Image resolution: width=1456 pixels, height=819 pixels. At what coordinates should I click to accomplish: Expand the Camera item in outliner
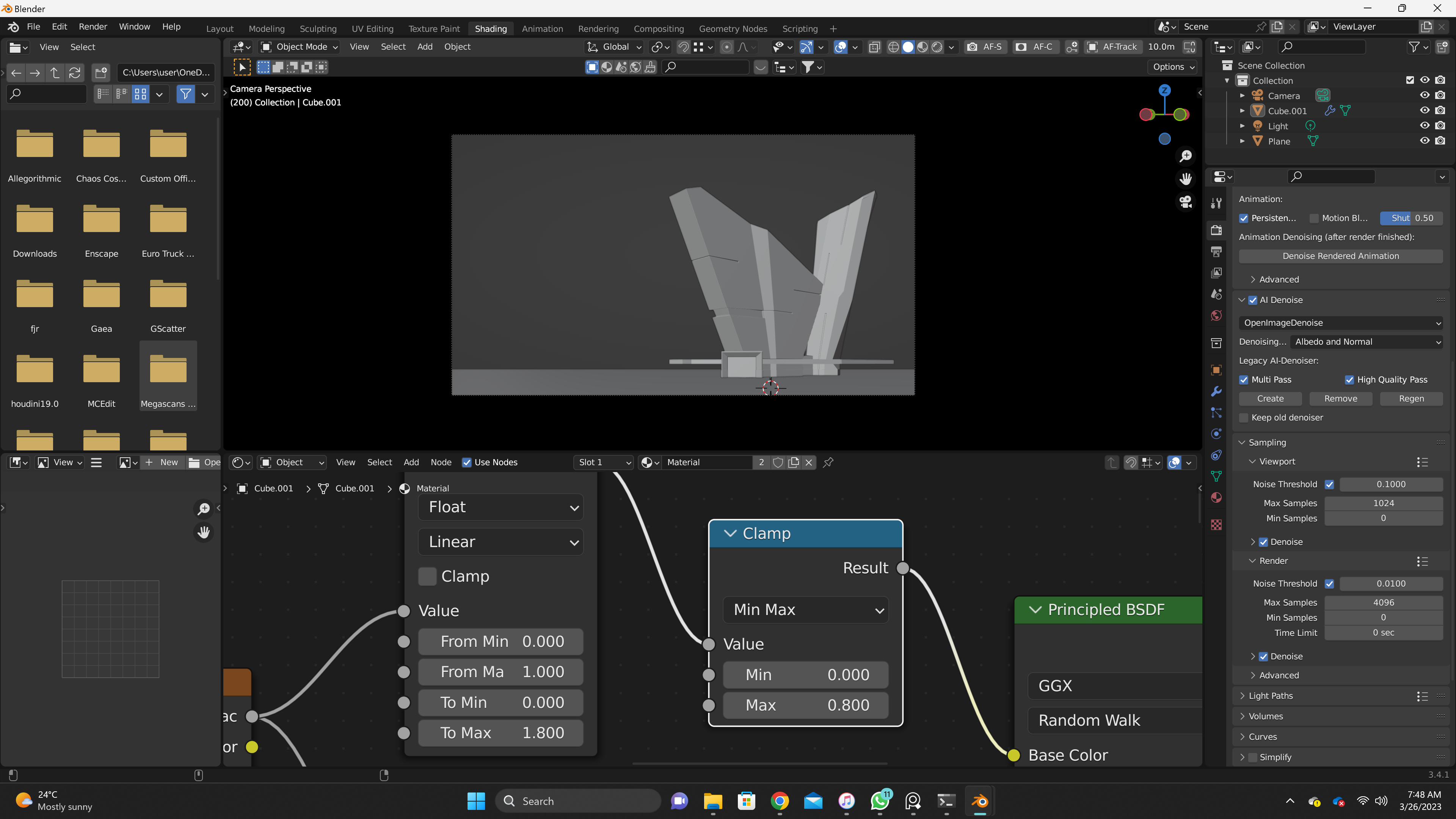point(1242,96)
